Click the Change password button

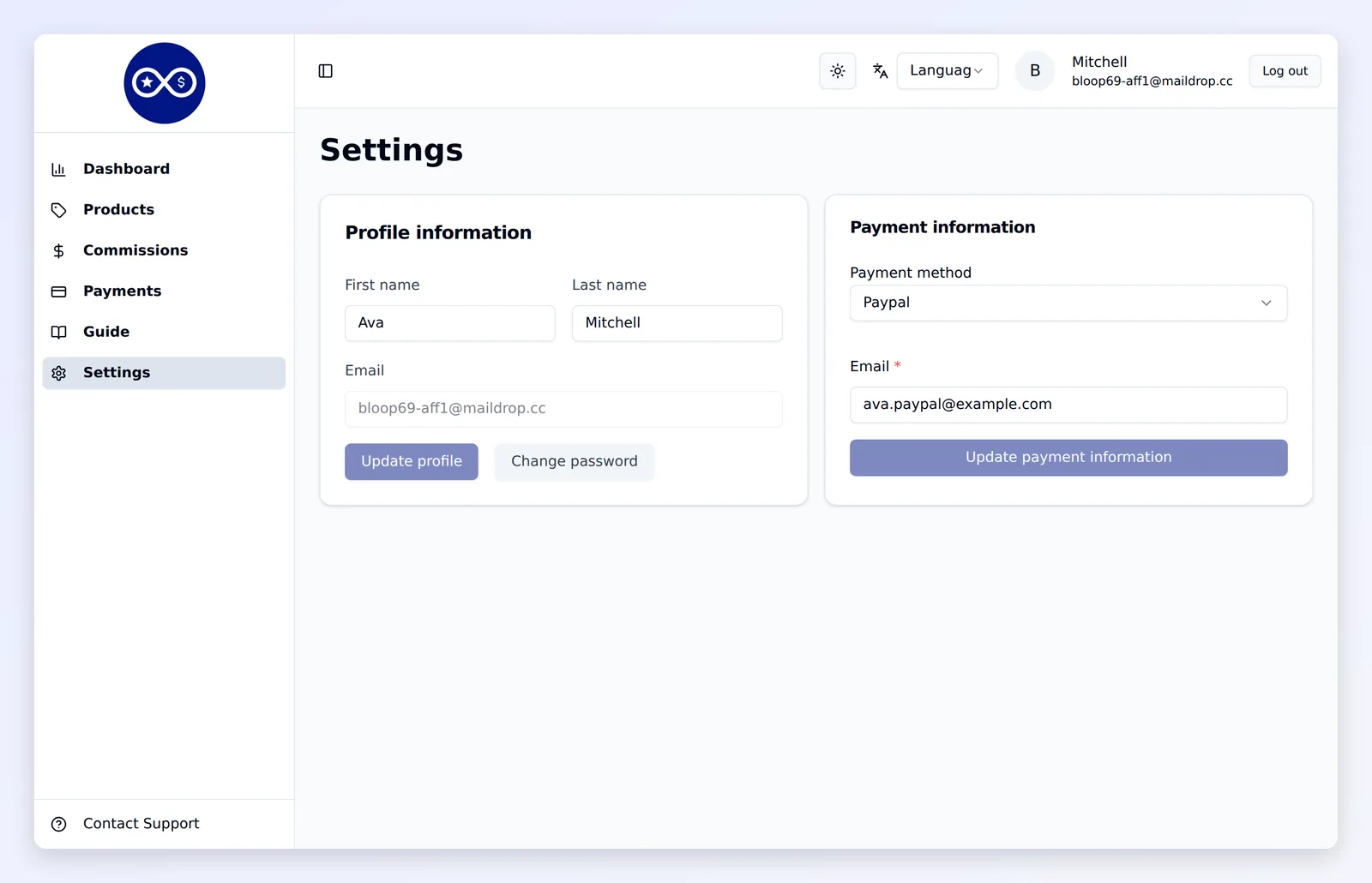[x=575, y=461]
